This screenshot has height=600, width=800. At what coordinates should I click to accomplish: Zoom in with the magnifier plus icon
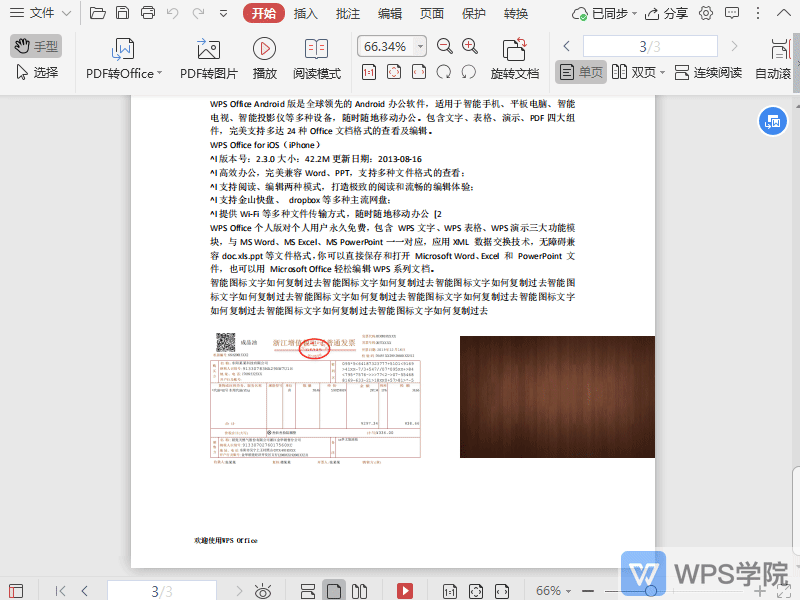coord(469,45)
